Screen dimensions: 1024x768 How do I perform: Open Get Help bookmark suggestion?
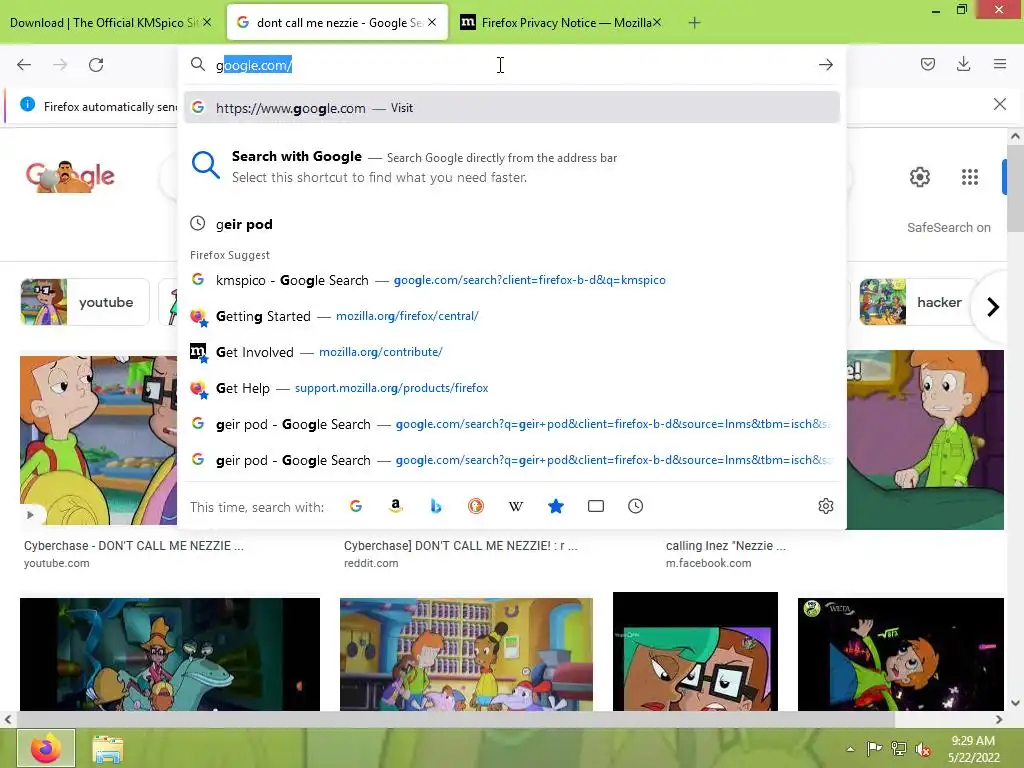coord(511,388)
